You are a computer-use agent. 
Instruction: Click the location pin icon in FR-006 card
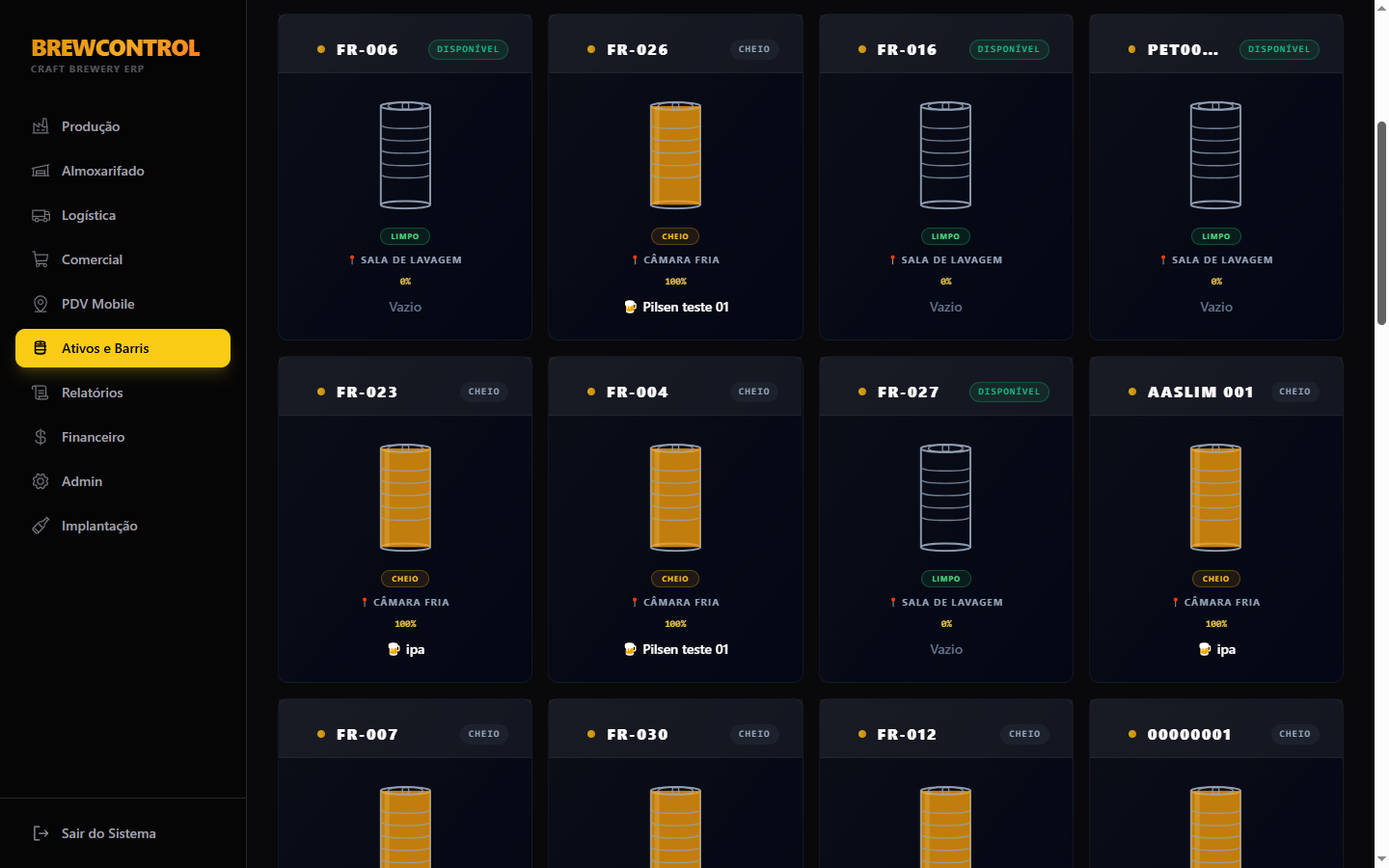tap(352, 259)
